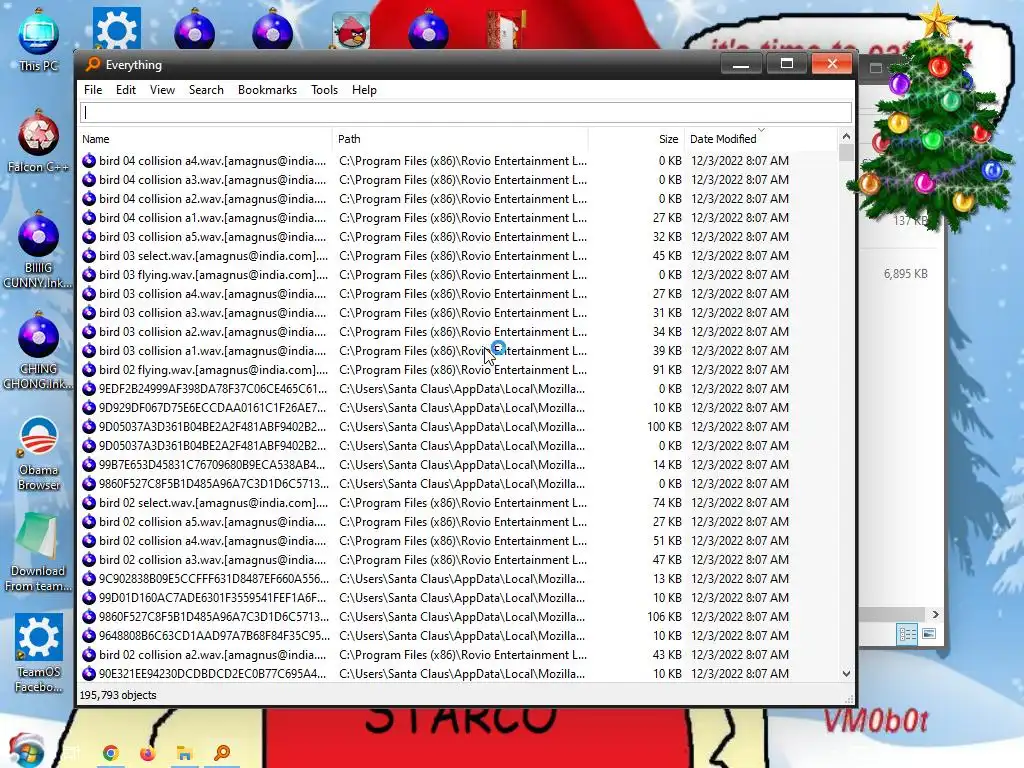Screen dimensions: 1024x768
Task: Click bird 04 collision a2.wav file name
Action: (x=213, y=199)
